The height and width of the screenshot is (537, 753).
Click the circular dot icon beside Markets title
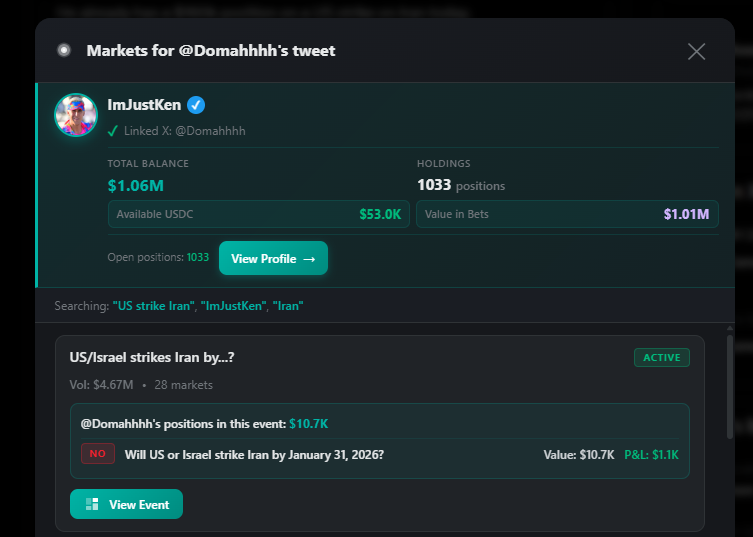[64, 50]
